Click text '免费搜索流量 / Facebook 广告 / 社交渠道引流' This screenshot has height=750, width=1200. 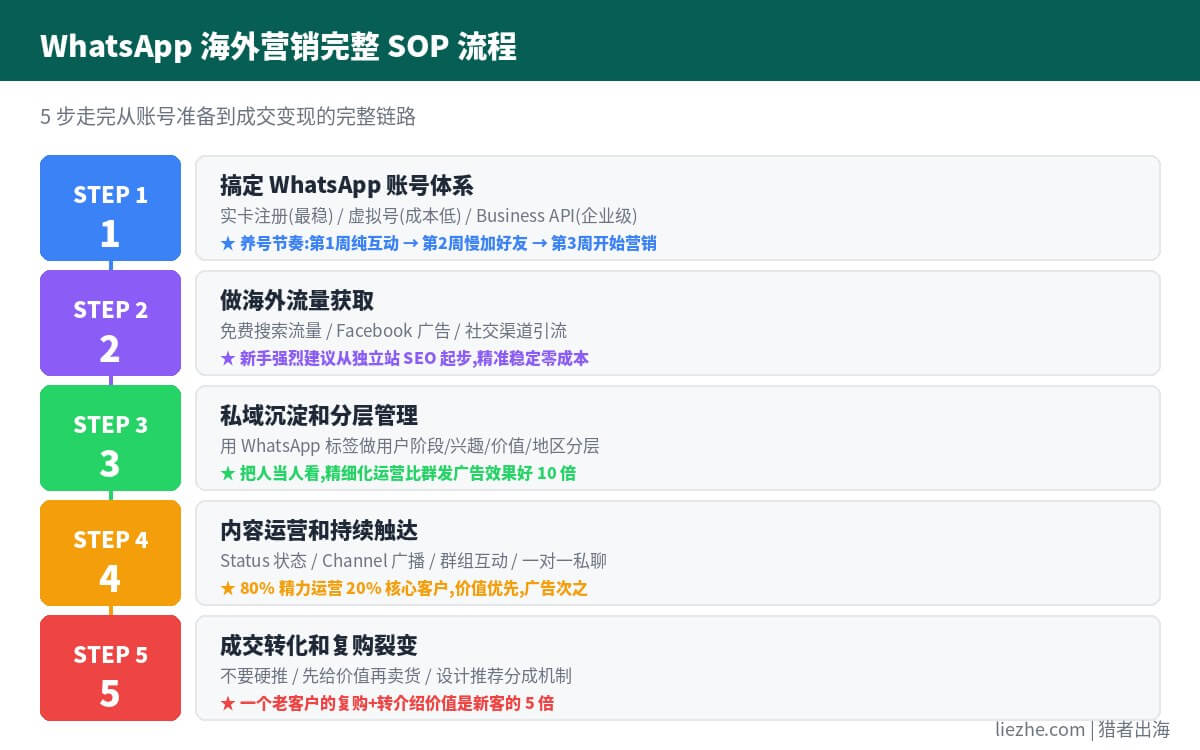coord(393,331)
